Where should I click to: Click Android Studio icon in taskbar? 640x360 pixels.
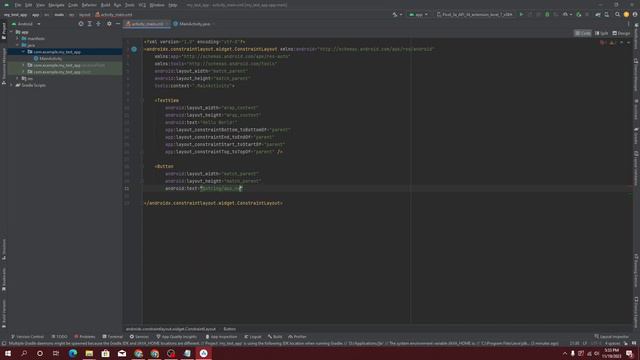[x=204, y=353]
